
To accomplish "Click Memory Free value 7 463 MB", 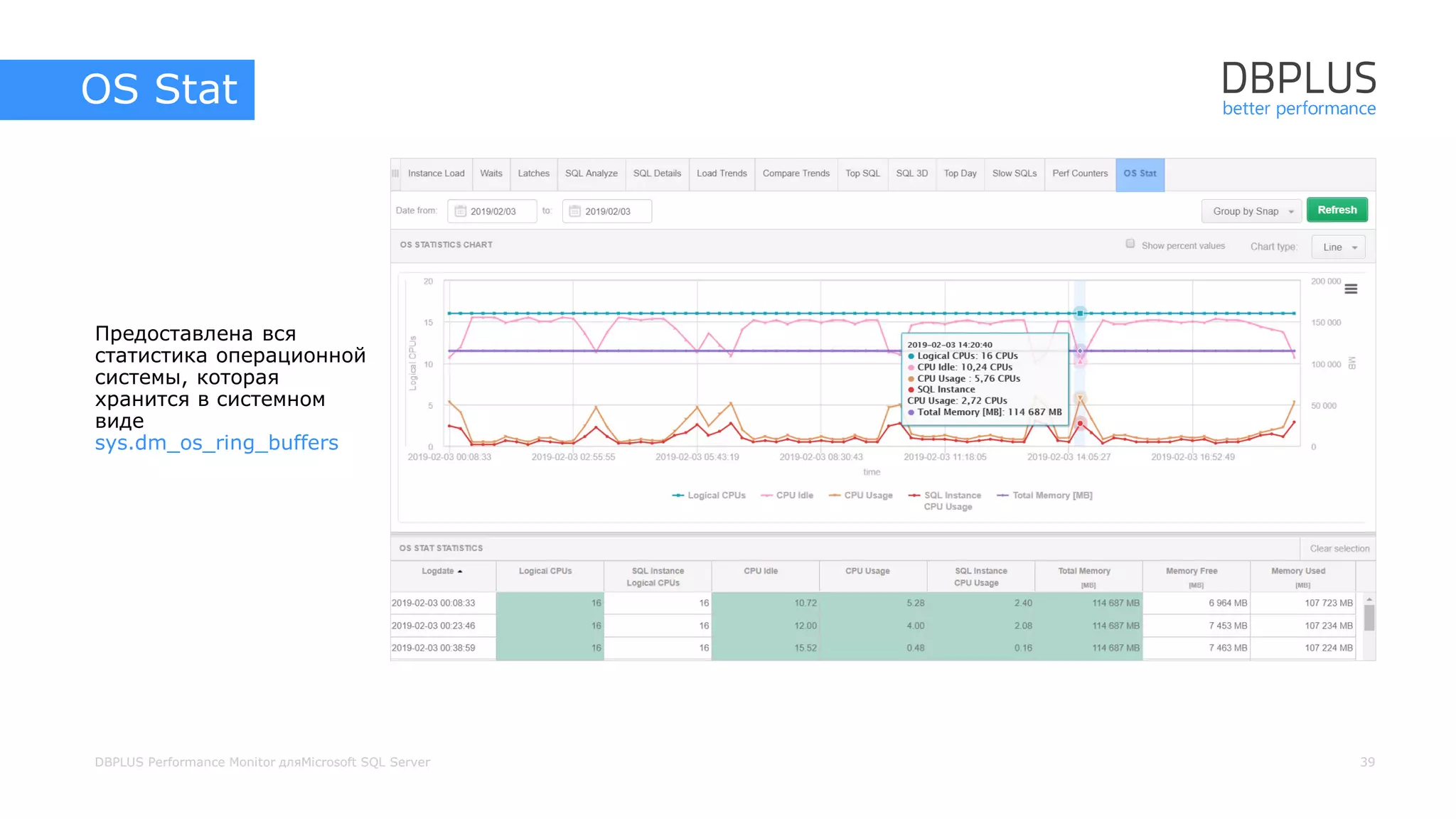I will (x=1228, y=648).
